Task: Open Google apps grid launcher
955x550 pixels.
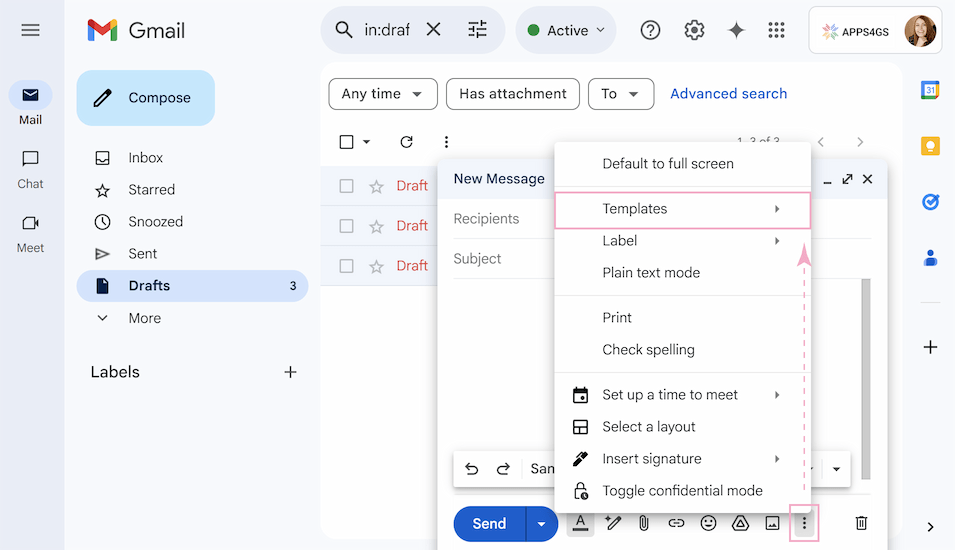Action: click(776, 30)
